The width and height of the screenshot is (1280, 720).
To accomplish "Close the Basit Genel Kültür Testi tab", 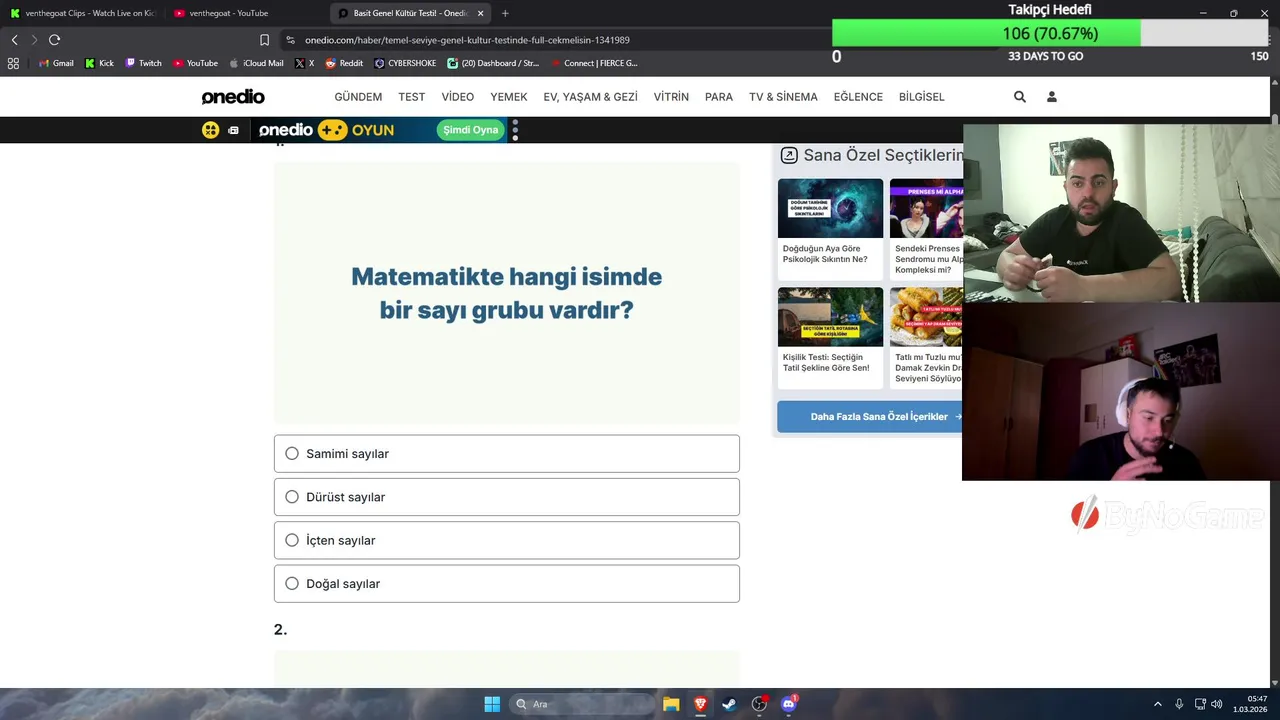I will tap(481, 13).
